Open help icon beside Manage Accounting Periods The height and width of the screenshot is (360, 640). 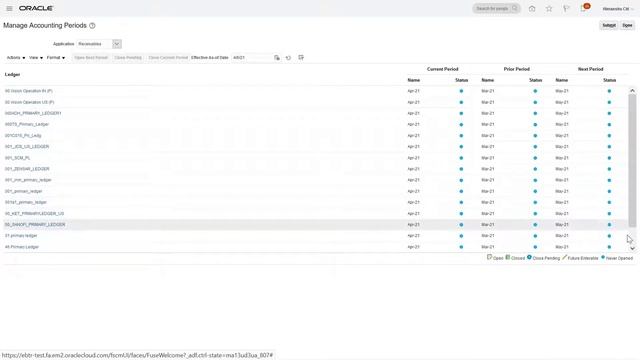[92, 26]
